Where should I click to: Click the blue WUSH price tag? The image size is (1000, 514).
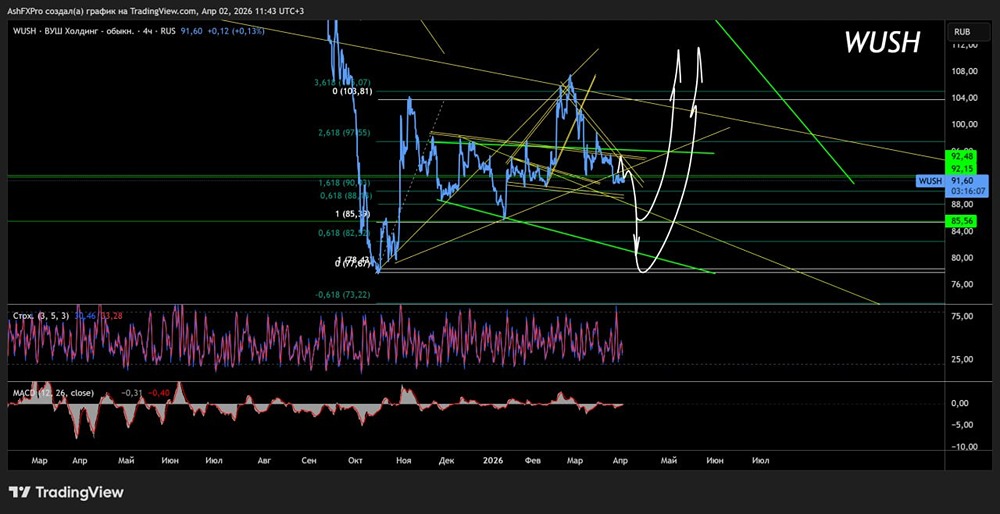930,181
